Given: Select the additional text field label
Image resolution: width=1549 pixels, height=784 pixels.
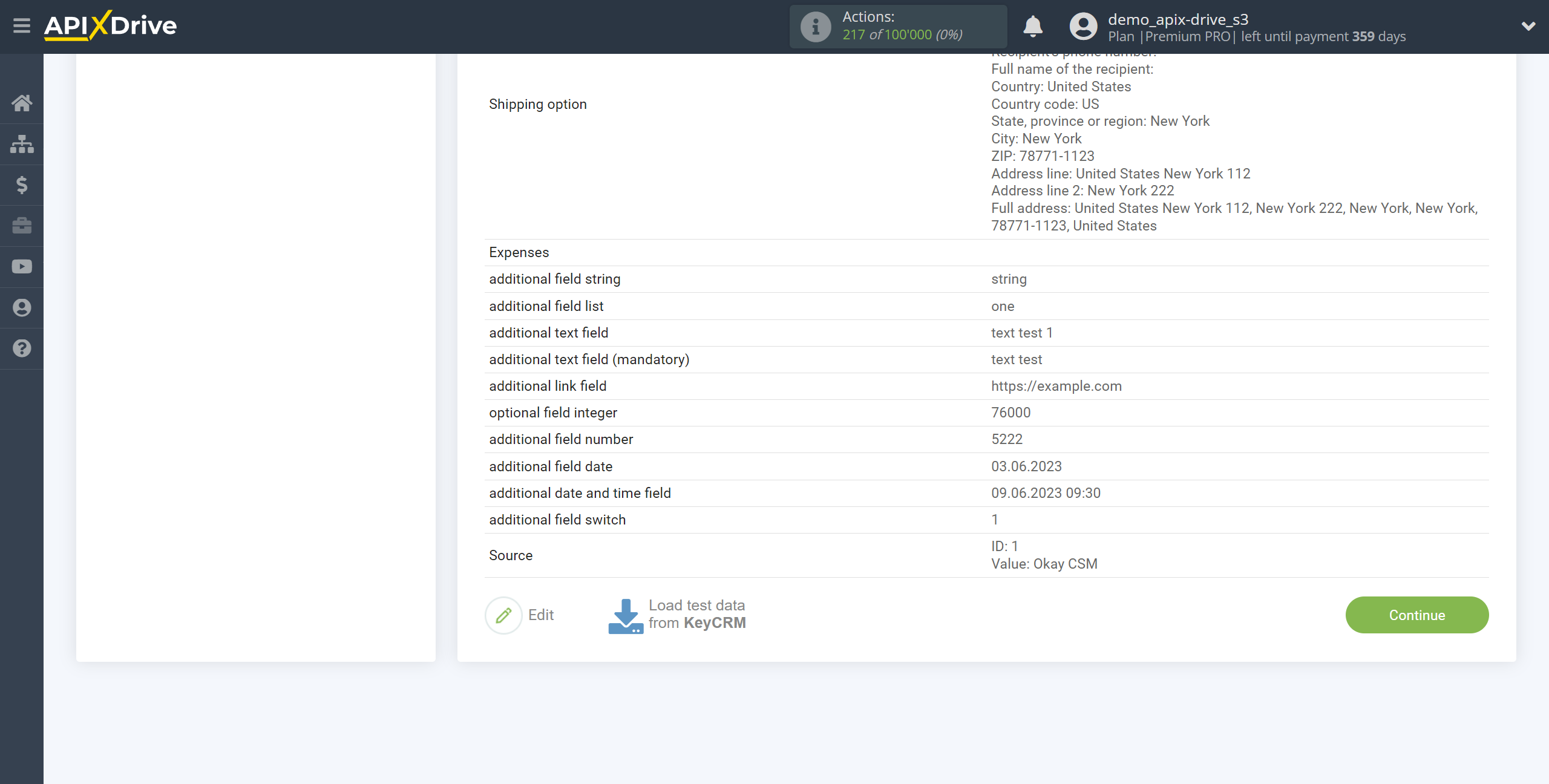Looking at the screenshot, I should (x=549, y=333).
